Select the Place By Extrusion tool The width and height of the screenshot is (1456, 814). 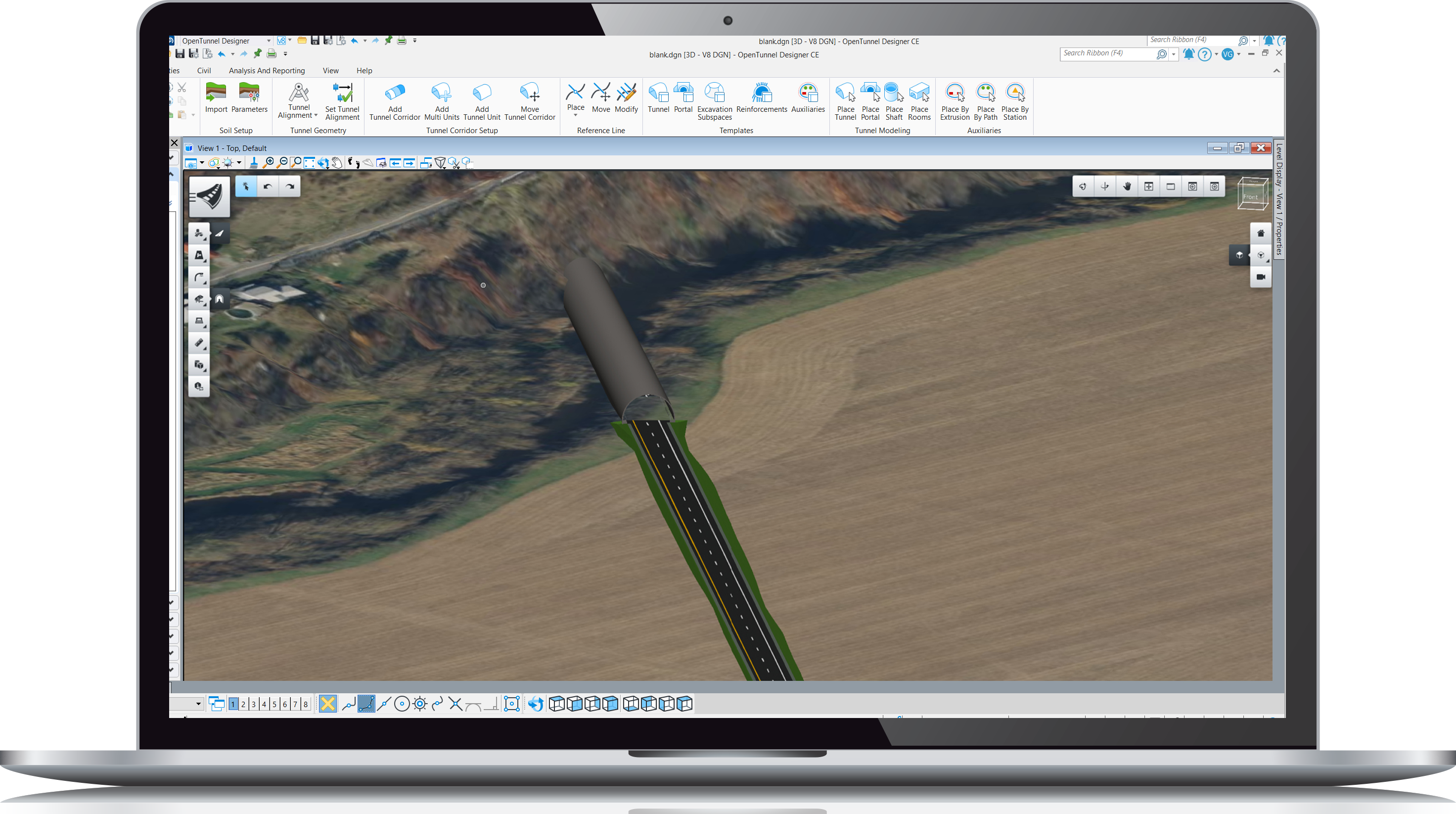pyautogui.click(x=955, y=102)
